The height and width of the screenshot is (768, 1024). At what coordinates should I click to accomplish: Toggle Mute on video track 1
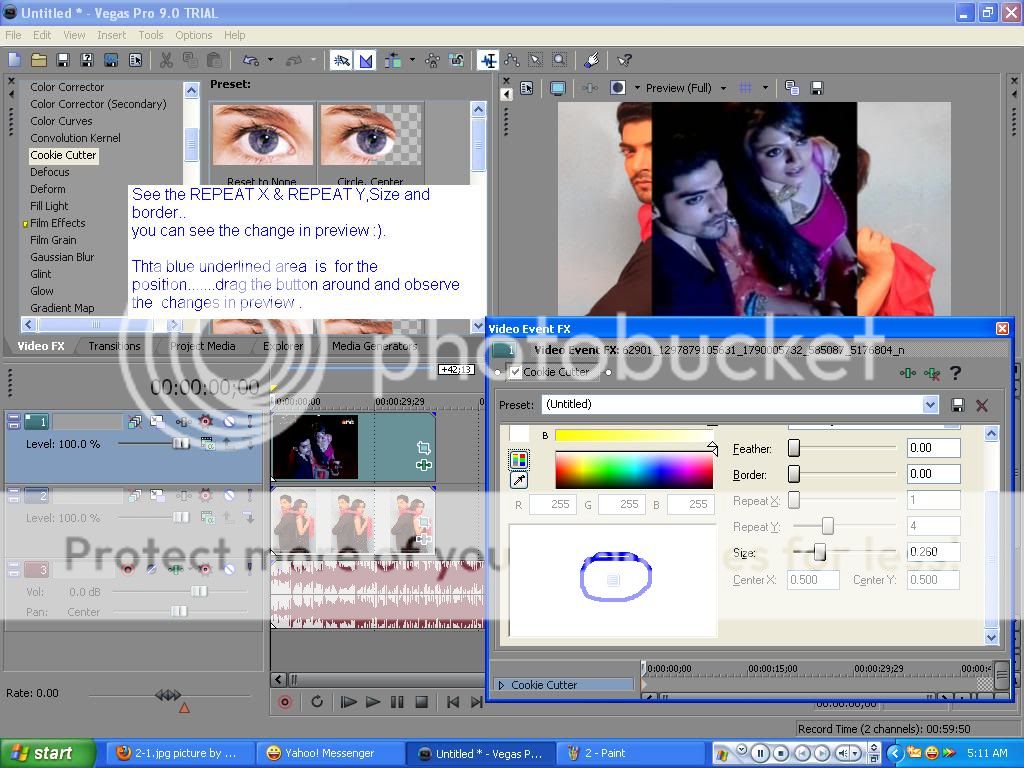pyautogui.click(x=229, y=422)
